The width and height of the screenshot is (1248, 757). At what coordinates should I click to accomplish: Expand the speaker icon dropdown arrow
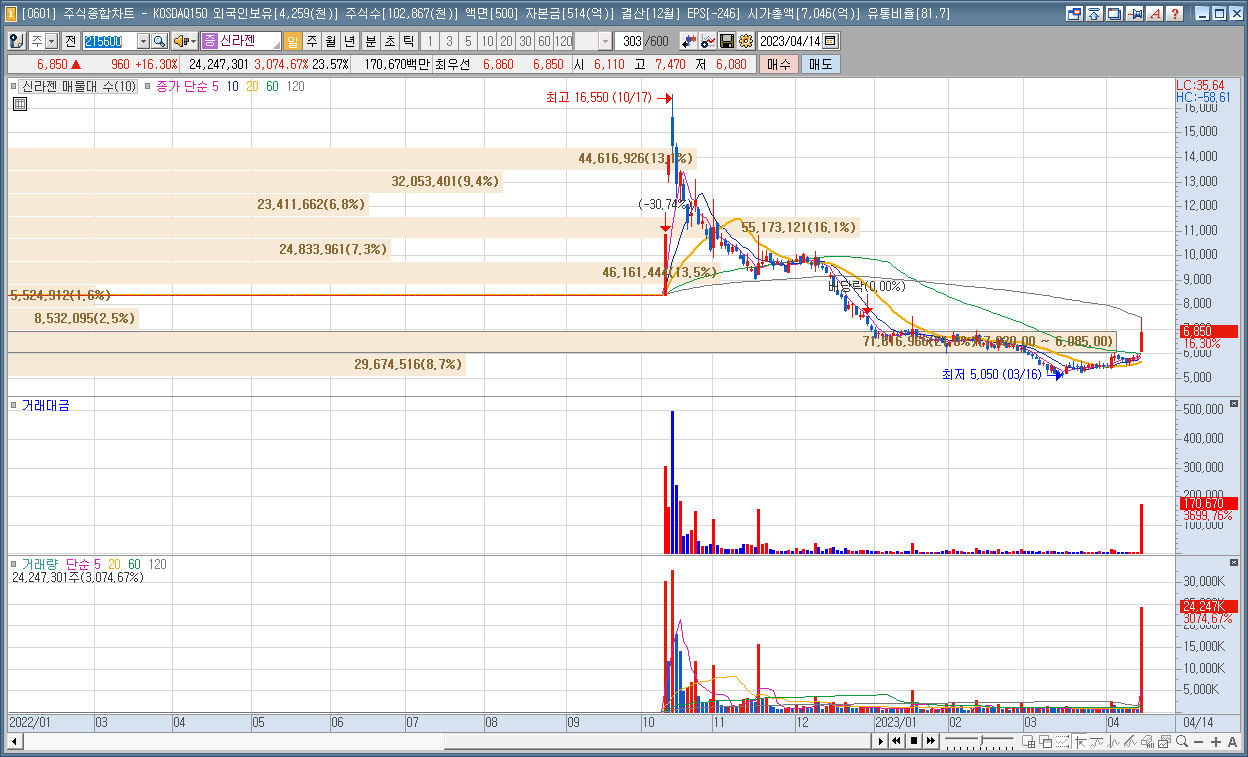[x=193, y=41]
